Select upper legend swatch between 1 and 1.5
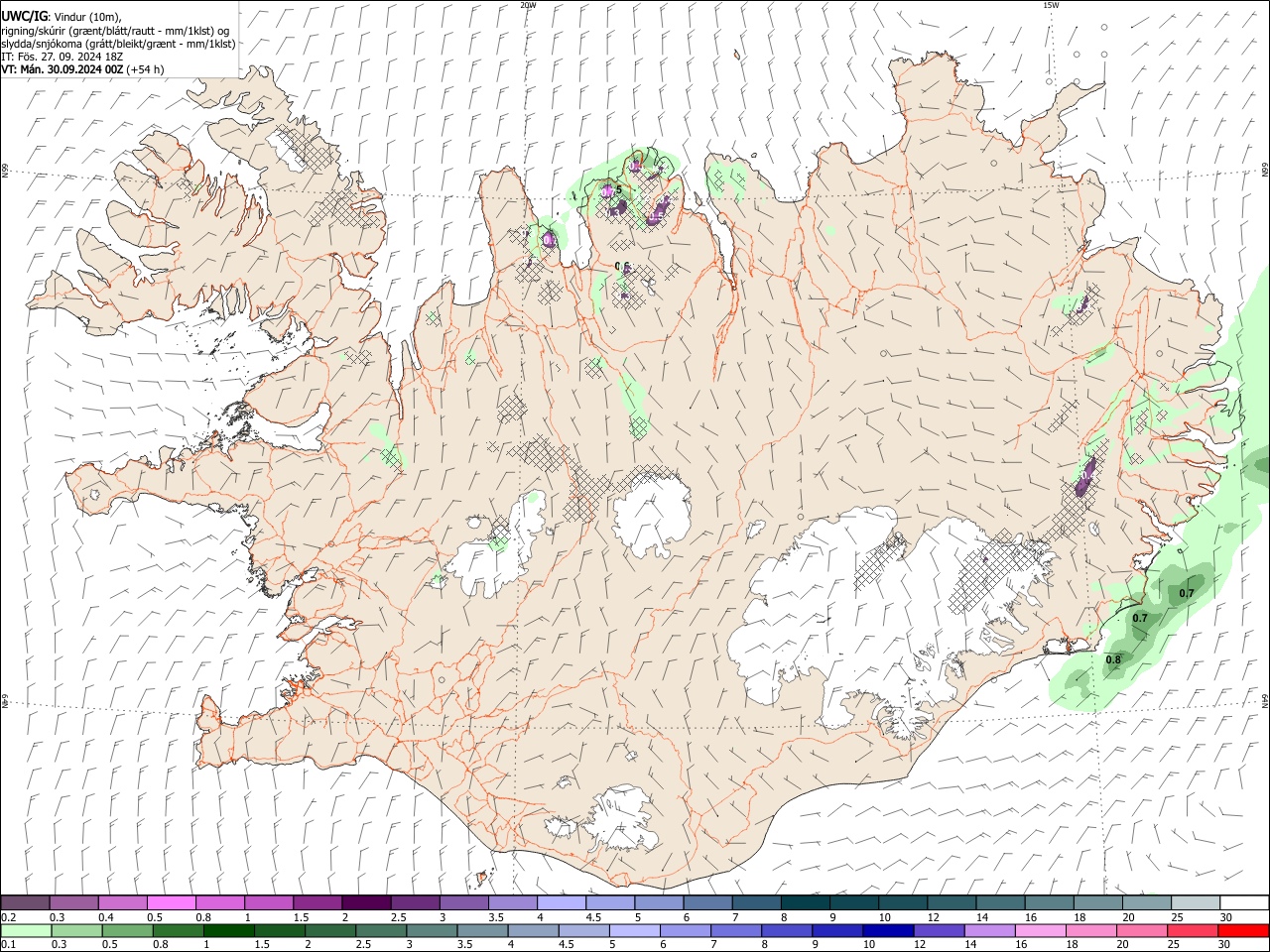1270x952 pixels. pyautogui.click(x=269, y=903)
